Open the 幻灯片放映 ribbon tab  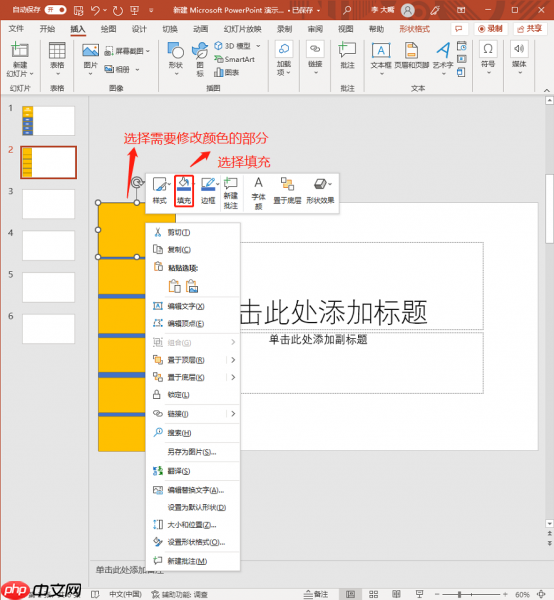(243, 29)
